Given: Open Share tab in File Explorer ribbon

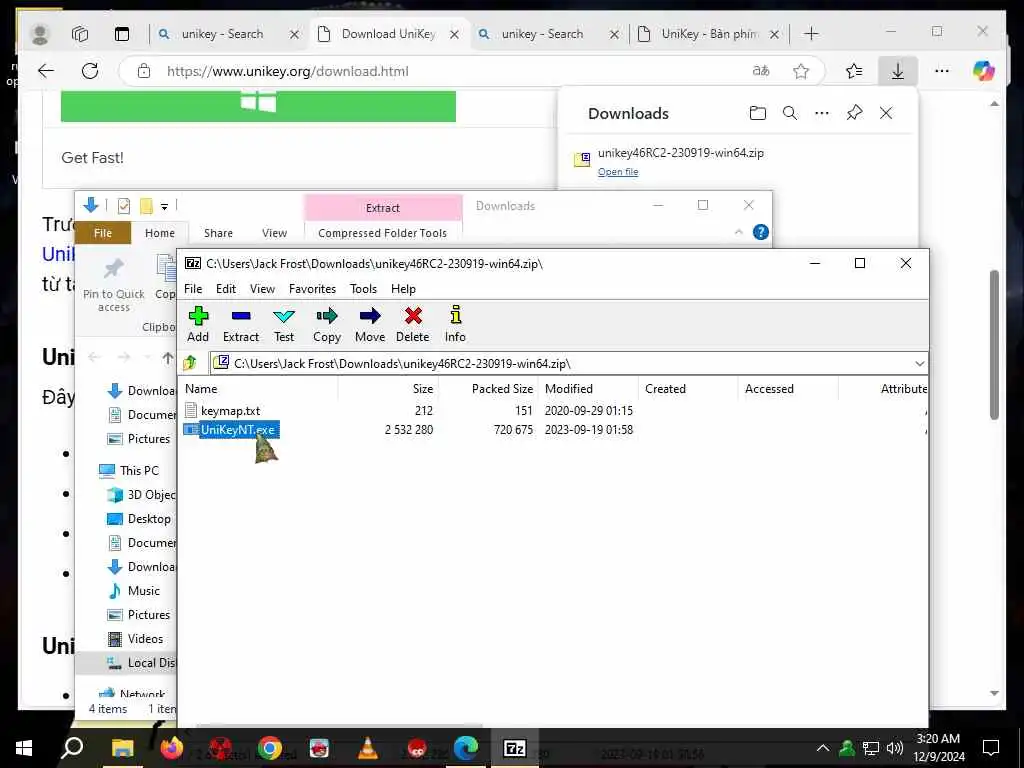Looking at the screenshot, I should click(x=218, y=233).
